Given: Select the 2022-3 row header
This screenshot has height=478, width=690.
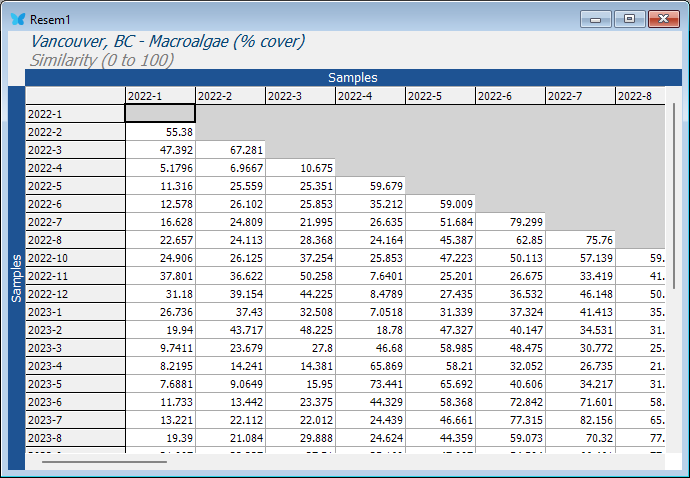Looking at the screenshot, I should click(75, 149).
